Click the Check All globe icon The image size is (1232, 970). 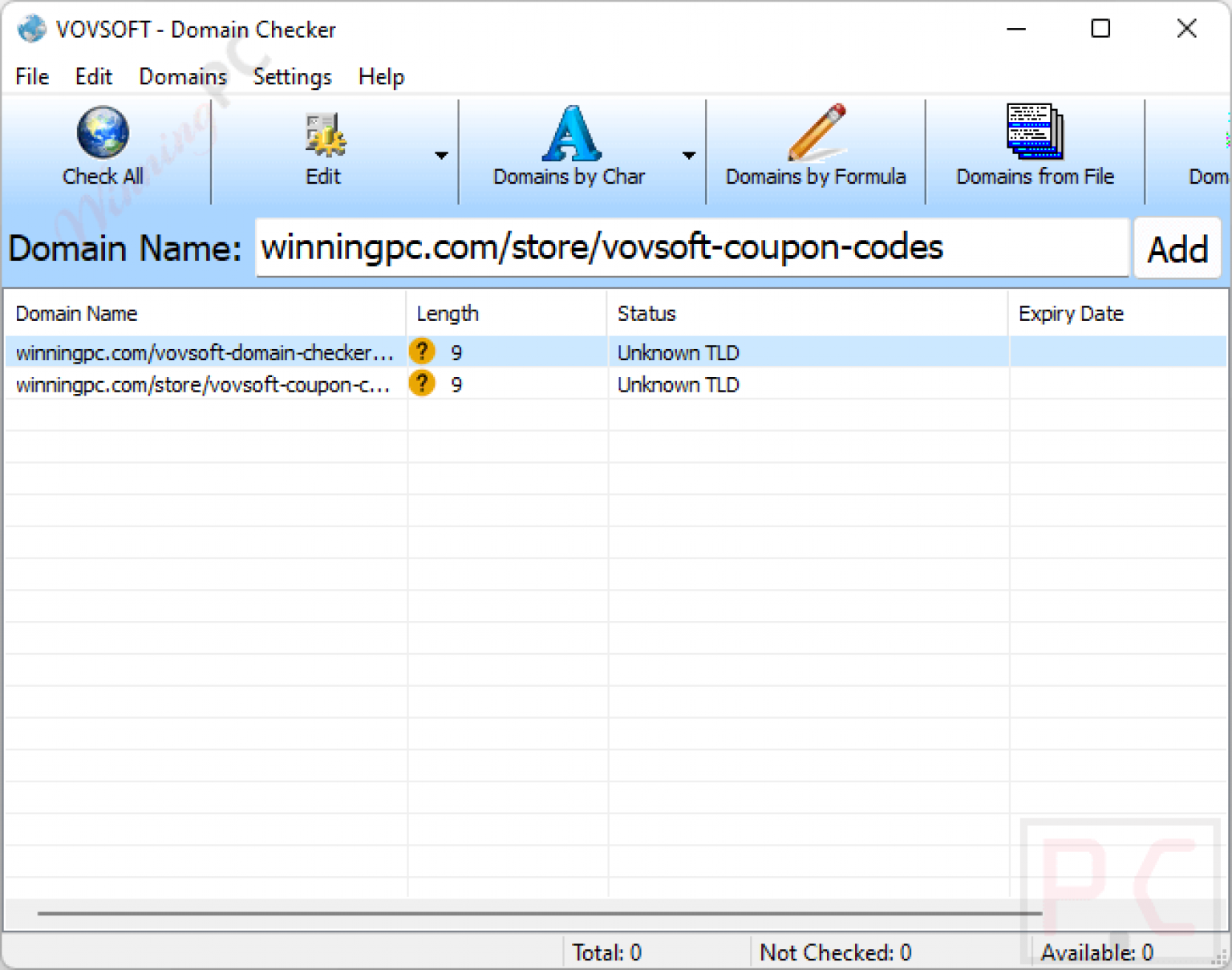coord(101,135)
